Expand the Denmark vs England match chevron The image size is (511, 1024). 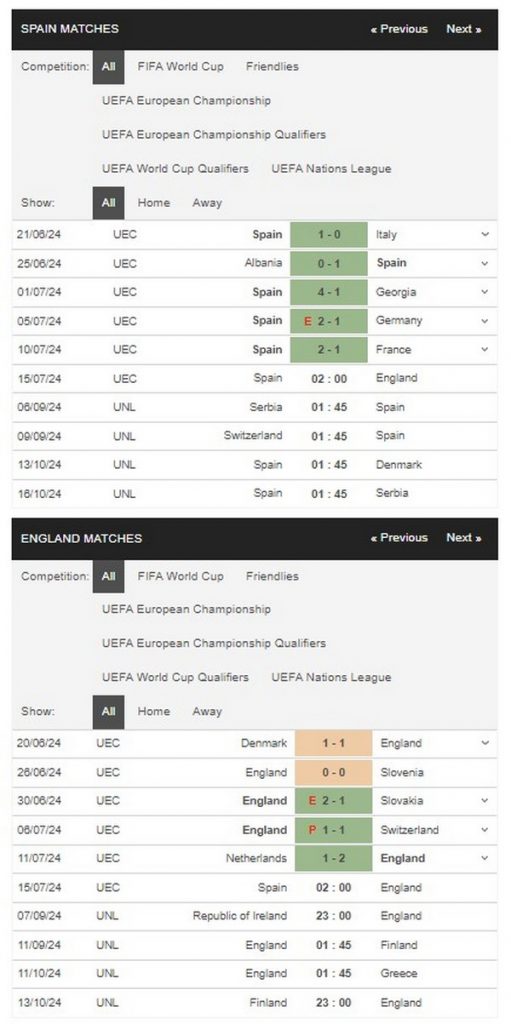(485, 743)
